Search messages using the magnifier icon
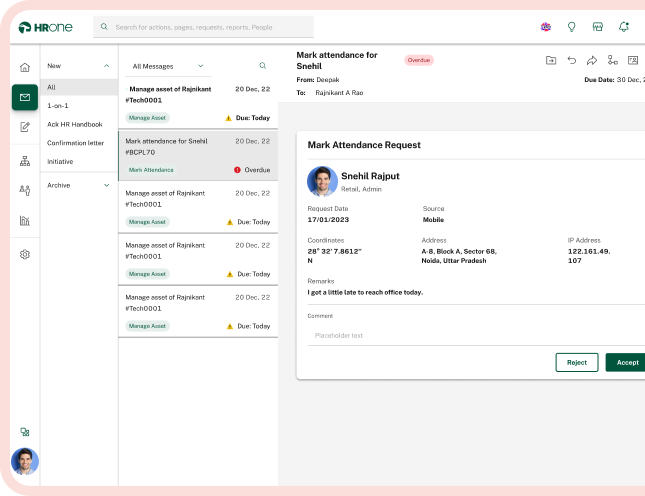 coord(263,66)
